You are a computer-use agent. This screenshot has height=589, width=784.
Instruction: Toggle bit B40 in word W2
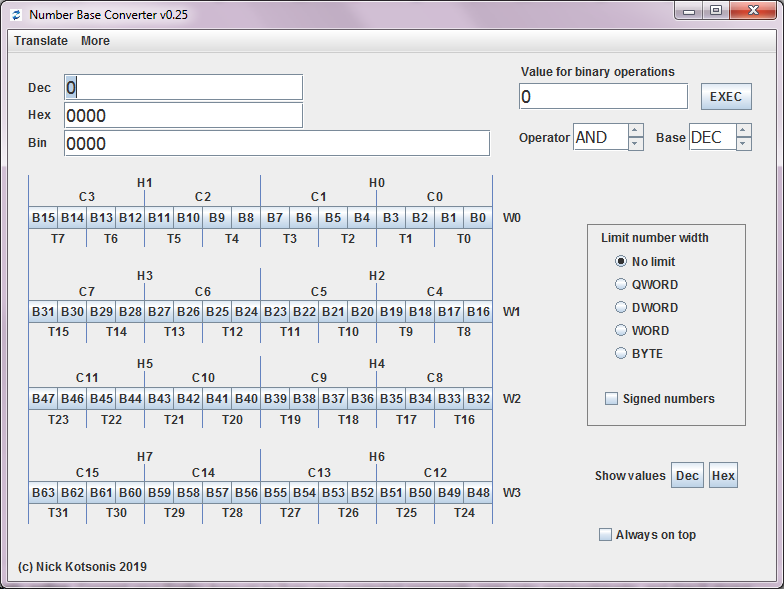[246, 398]
